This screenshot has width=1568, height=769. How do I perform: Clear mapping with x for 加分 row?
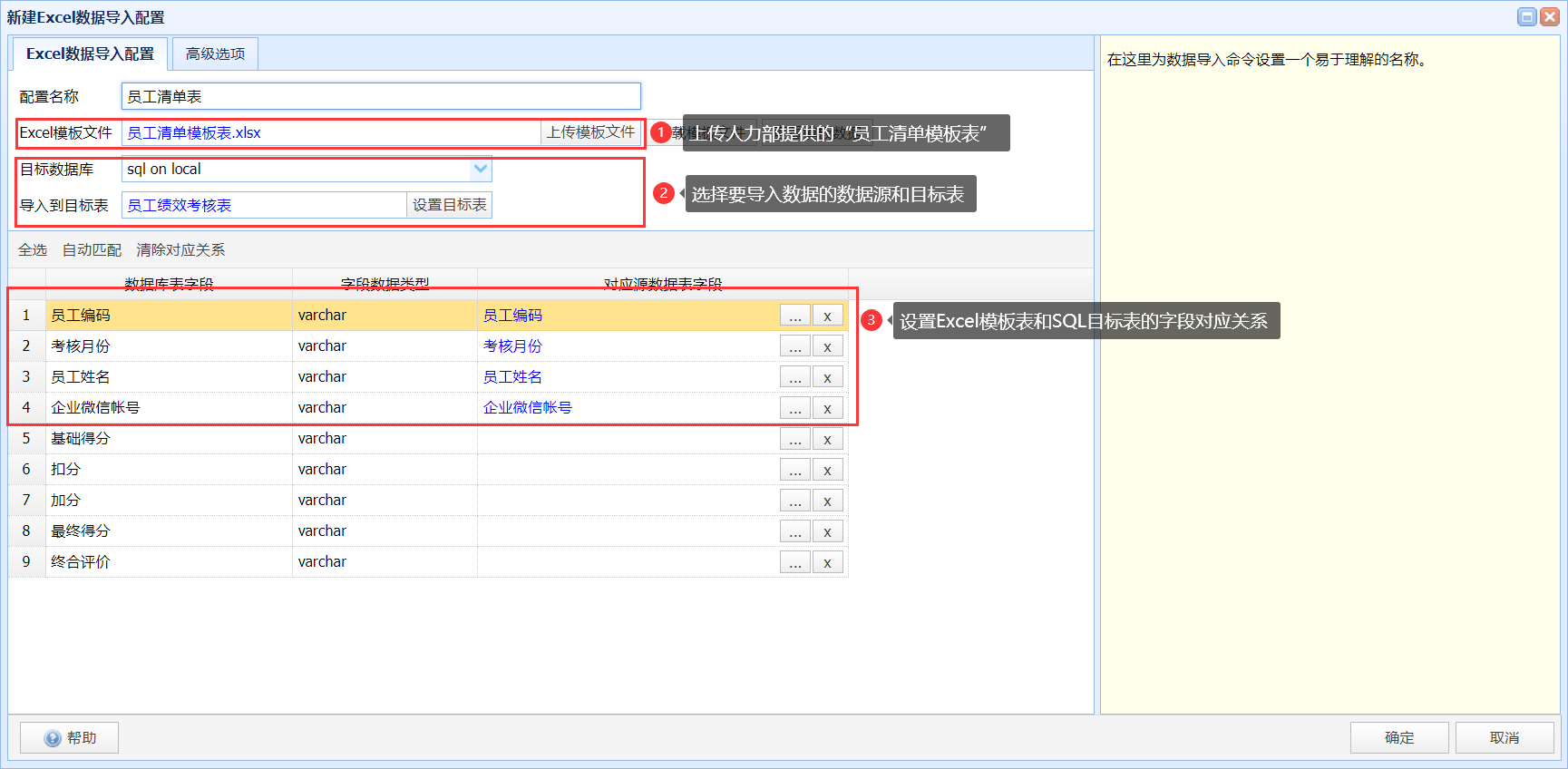pyautogui.click(x=827, y=501)
